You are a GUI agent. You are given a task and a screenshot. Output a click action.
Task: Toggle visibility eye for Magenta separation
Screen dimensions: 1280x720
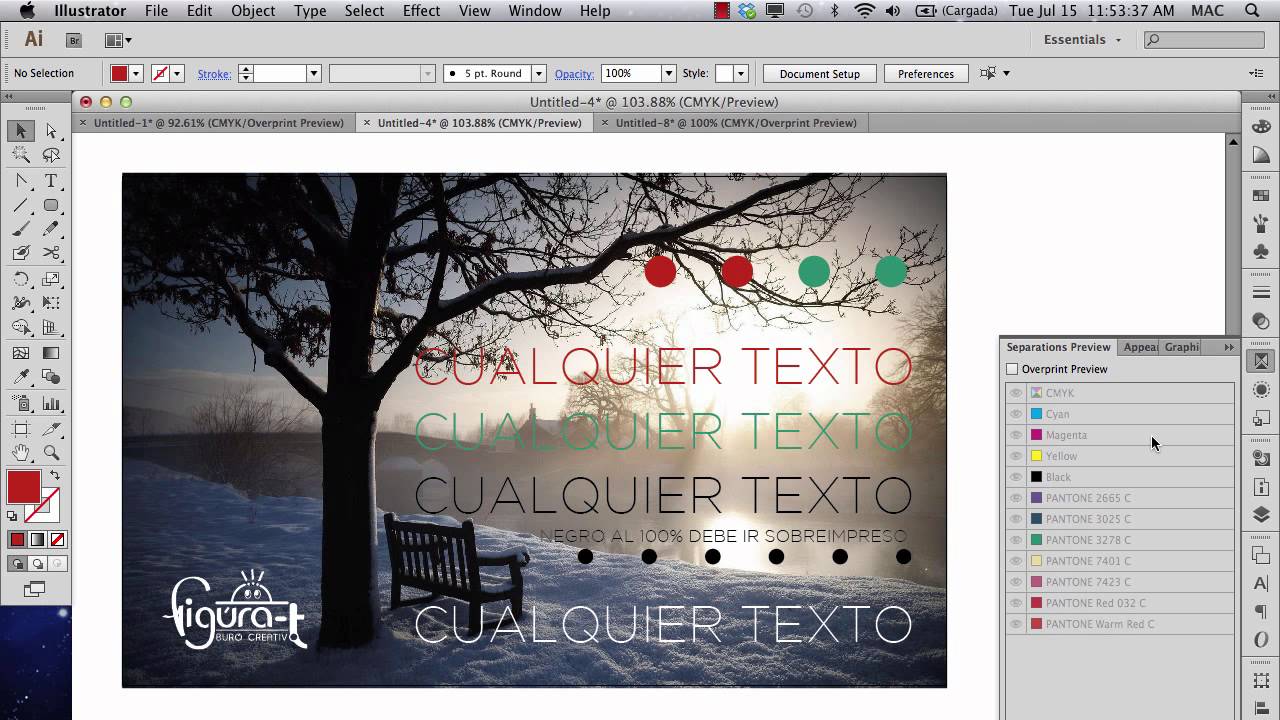1016,435
